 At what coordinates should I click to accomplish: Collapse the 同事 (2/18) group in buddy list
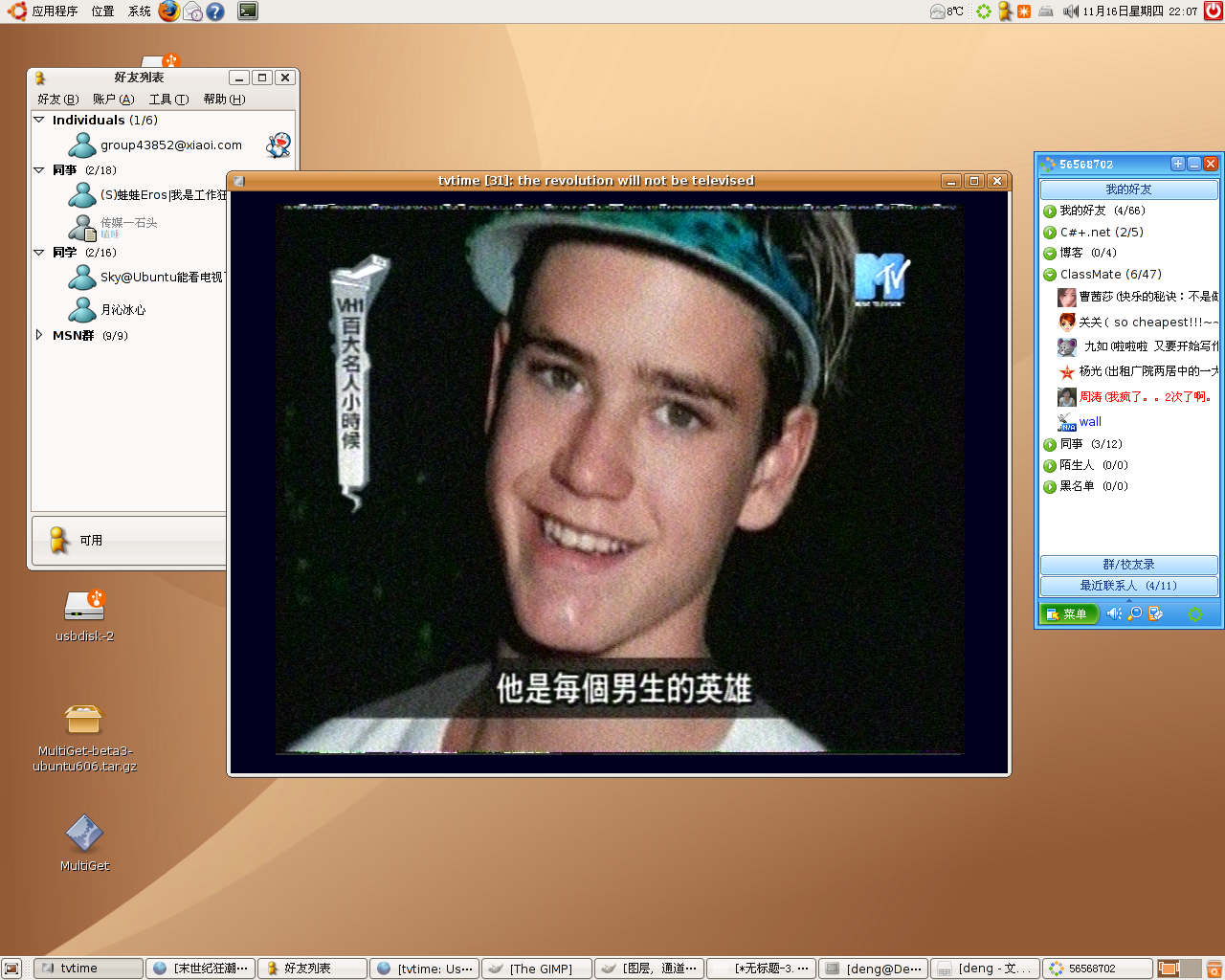(x=39, y=170)
